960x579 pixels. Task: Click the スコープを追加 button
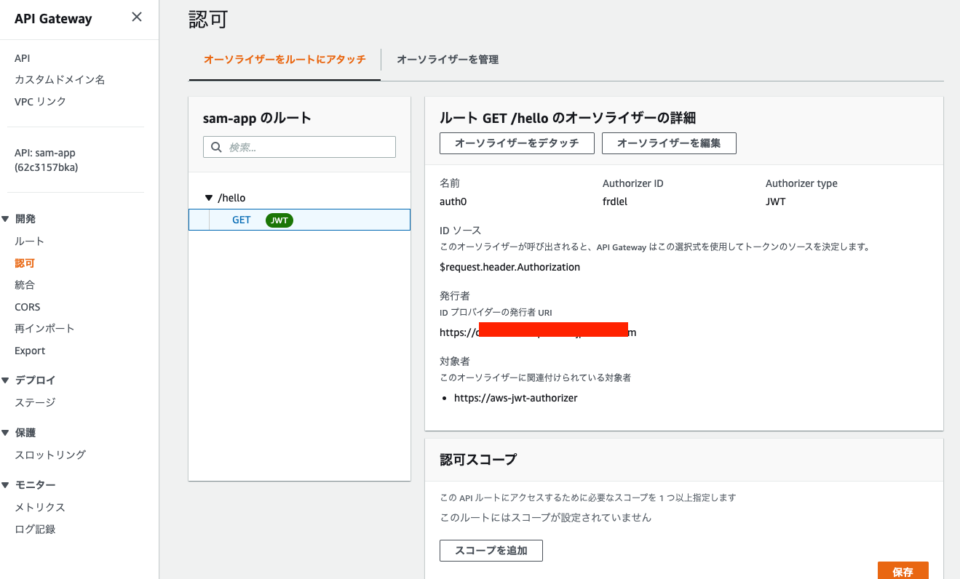pos(490,550)
